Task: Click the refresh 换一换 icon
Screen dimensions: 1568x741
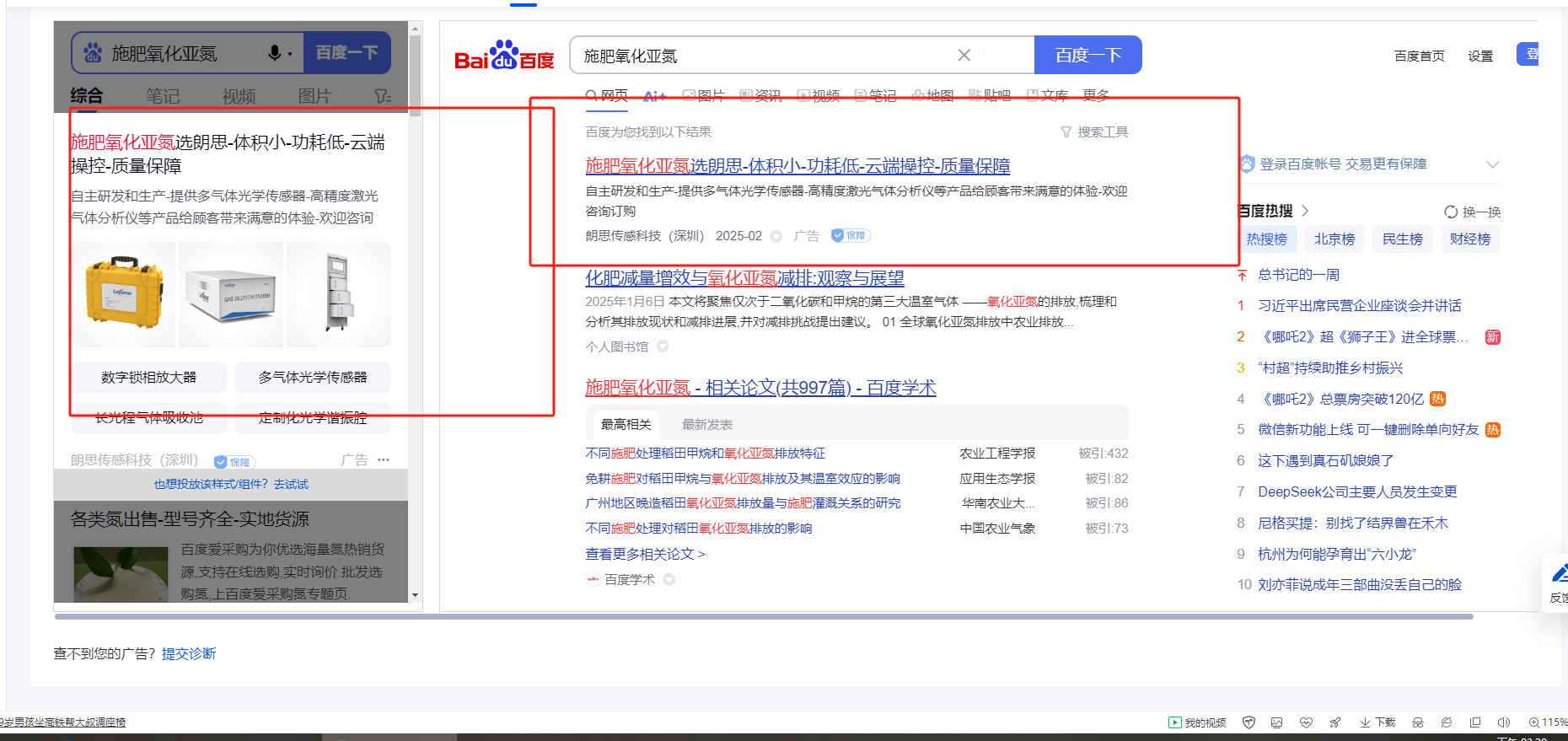Action: [1451, 212]
